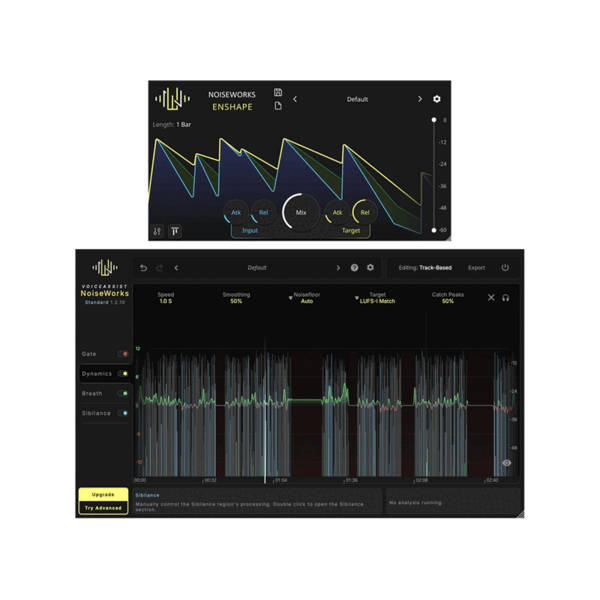Image resolution: width=600 pixels, height=600 pixels.
Task: Click the Upgrade button
Action: pos(103,494)
